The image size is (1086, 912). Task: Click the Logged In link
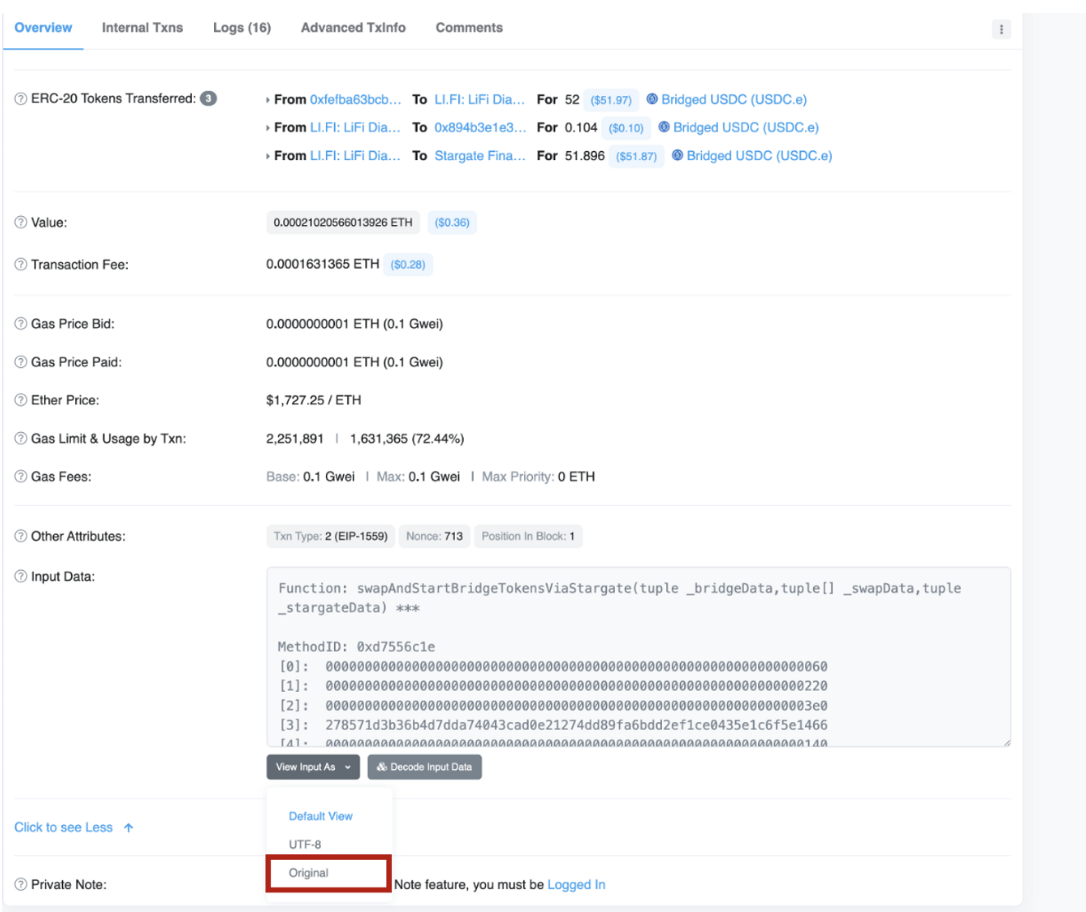click(576, 884)
